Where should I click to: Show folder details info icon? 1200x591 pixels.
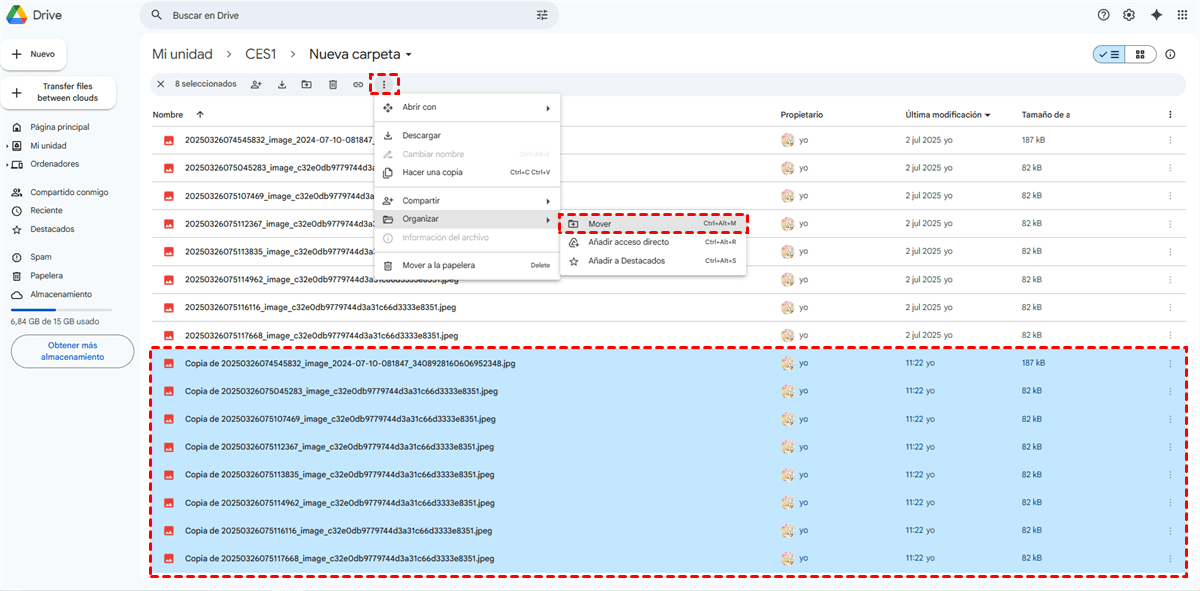tap(1170, 54)
